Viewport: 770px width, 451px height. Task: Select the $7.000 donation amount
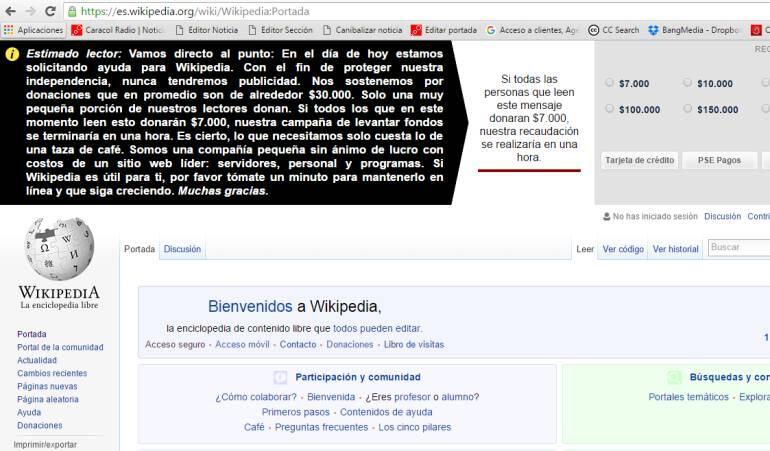[611, 83]
